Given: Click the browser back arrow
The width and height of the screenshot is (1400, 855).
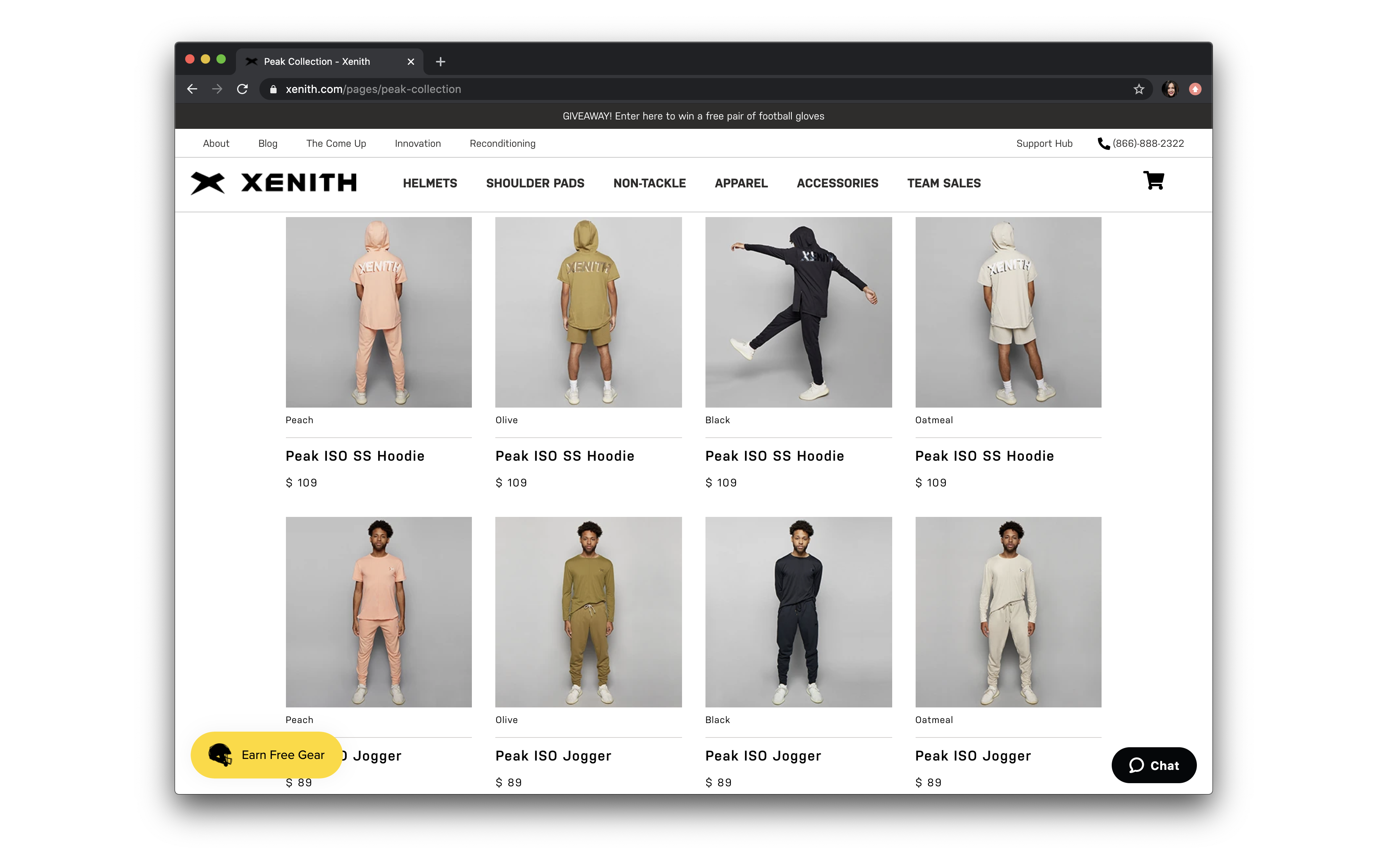Looking at the screenshot, I should [192, 89].
